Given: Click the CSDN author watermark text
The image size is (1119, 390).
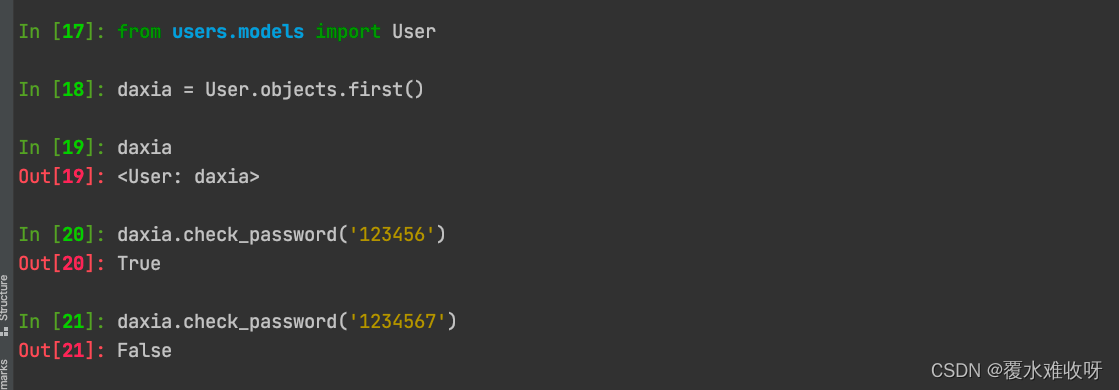Looking at the screenshot, I should [x=1017, y=369].
